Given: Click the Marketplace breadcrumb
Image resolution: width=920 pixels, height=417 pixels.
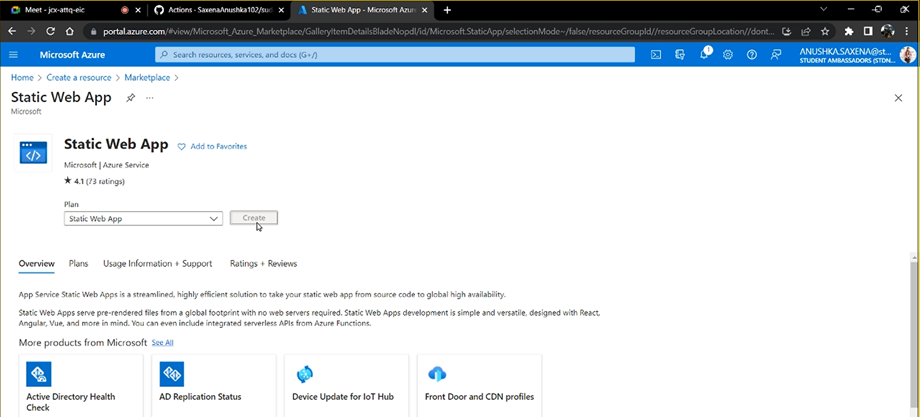Looking at the screenshot, I should (147, 77).
